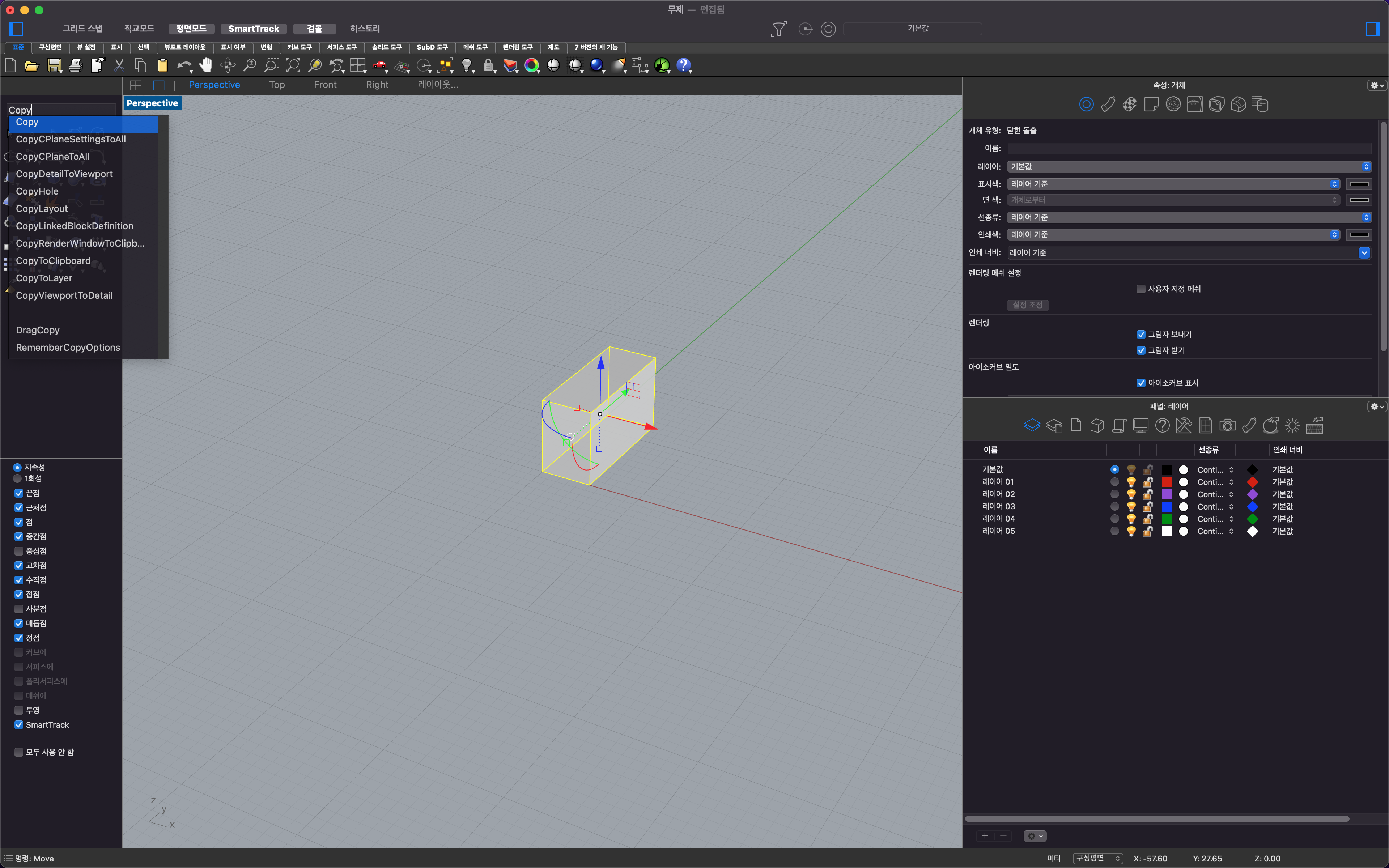
Task: Switch to the Top viewport tab
Action: click(277, 85)
